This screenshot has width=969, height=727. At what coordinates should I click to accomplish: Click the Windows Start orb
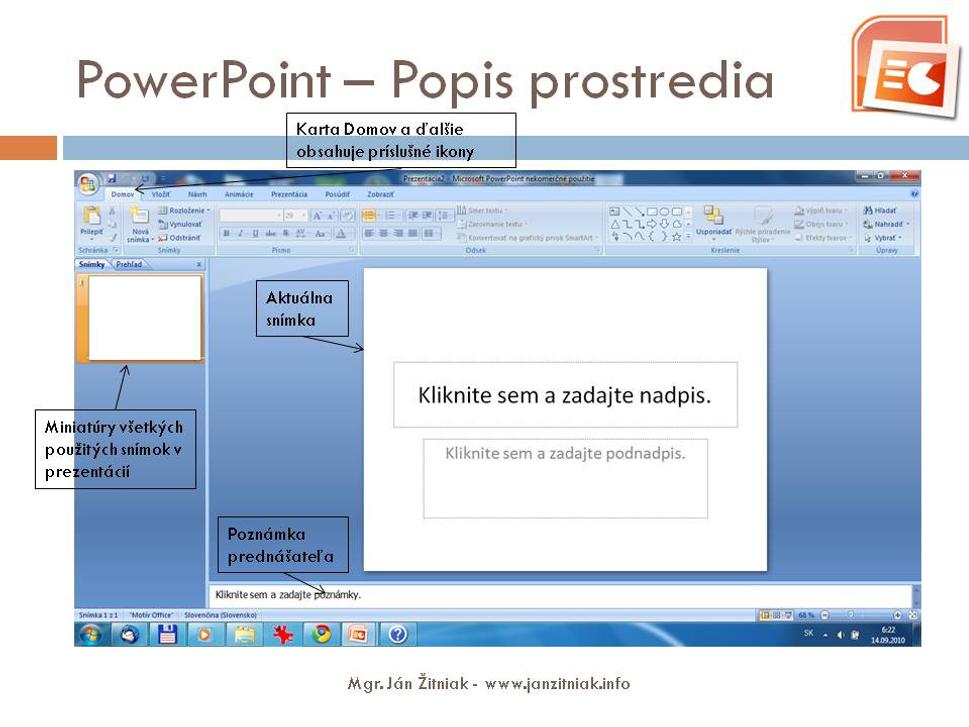coord(91,635)
